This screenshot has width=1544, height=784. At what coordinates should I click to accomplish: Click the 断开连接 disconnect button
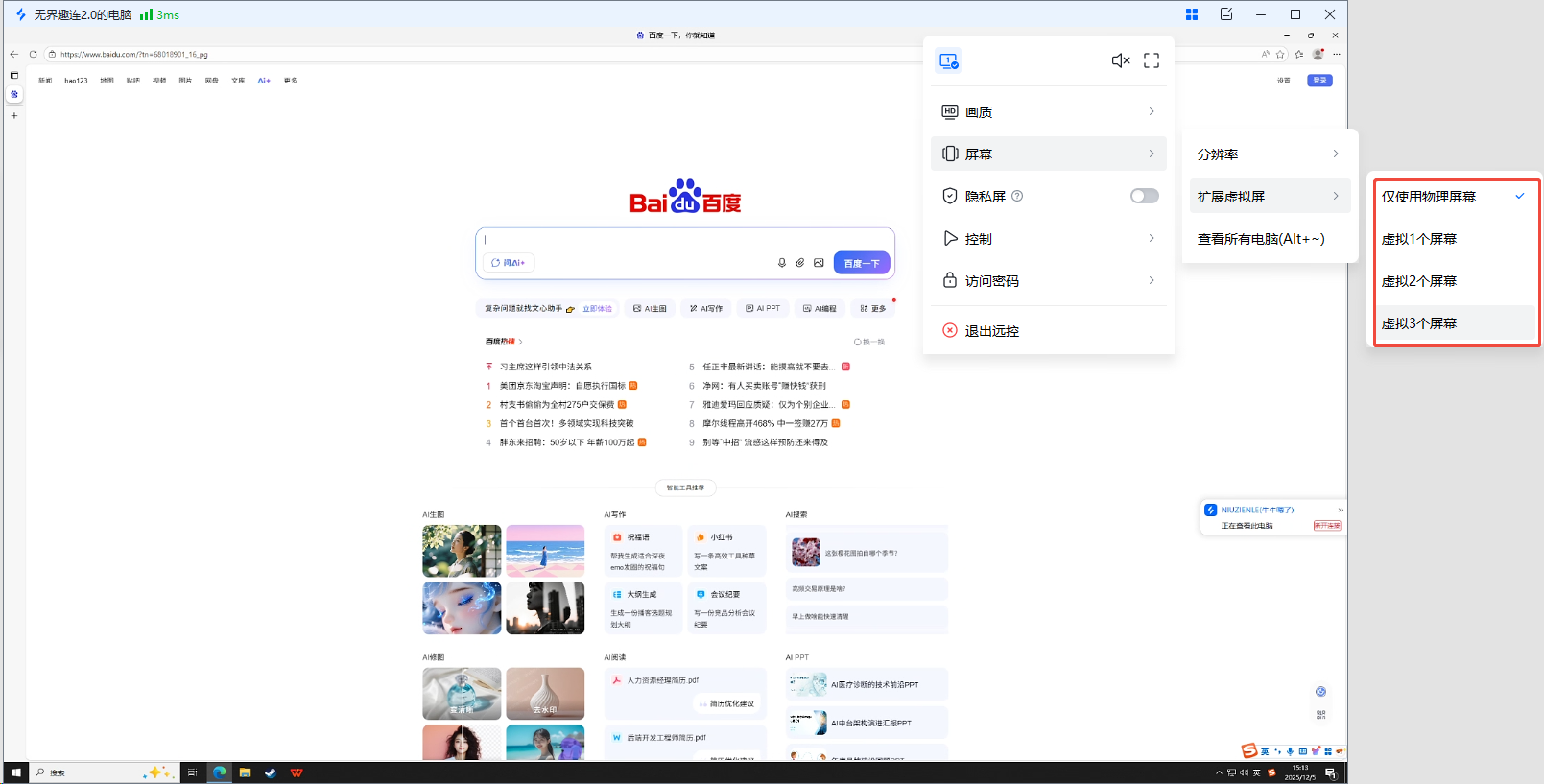pos(1327,526)
